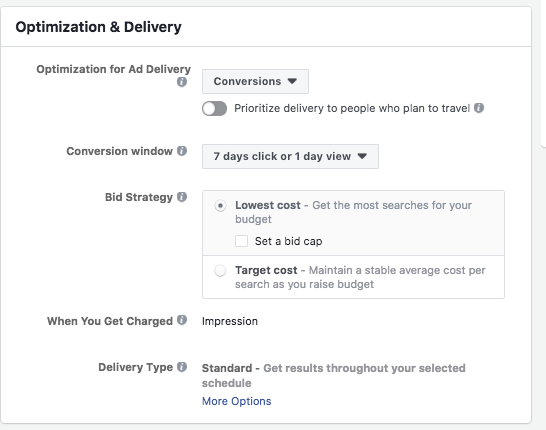Click the Optimization & Delivery section header
Screen dimensions: 546x430
99,27
